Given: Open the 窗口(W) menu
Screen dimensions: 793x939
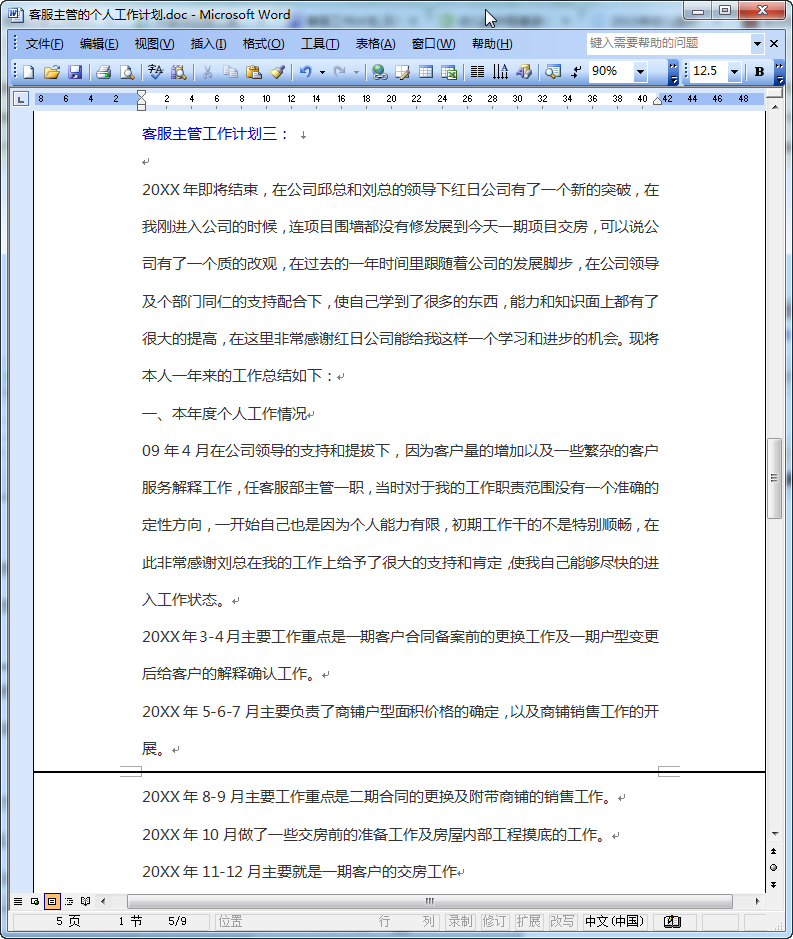Looking at the screenshot, I should tap(433, 44).
